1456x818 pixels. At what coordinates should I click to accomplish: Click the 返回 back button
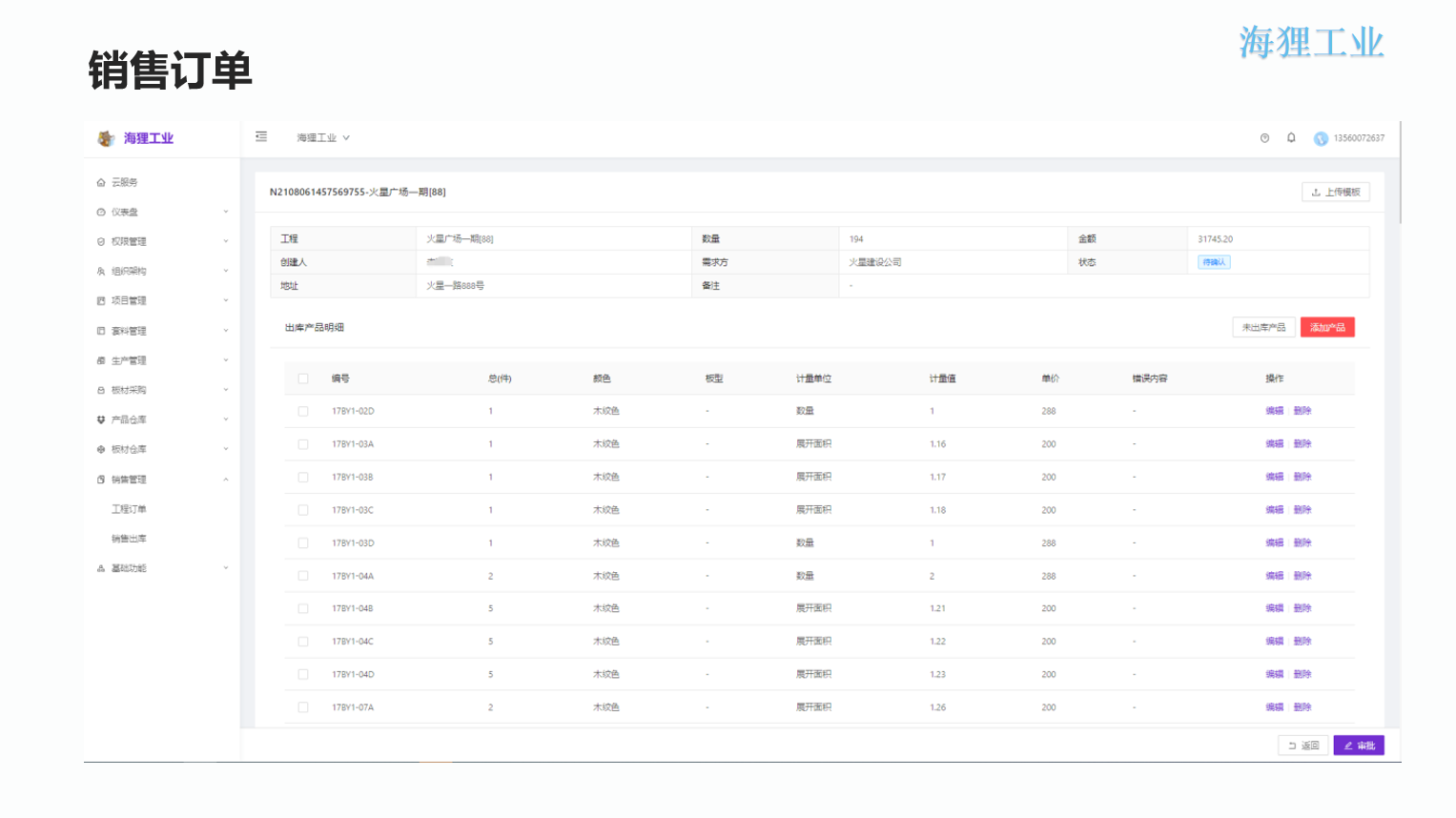[x=1302, y=746]
